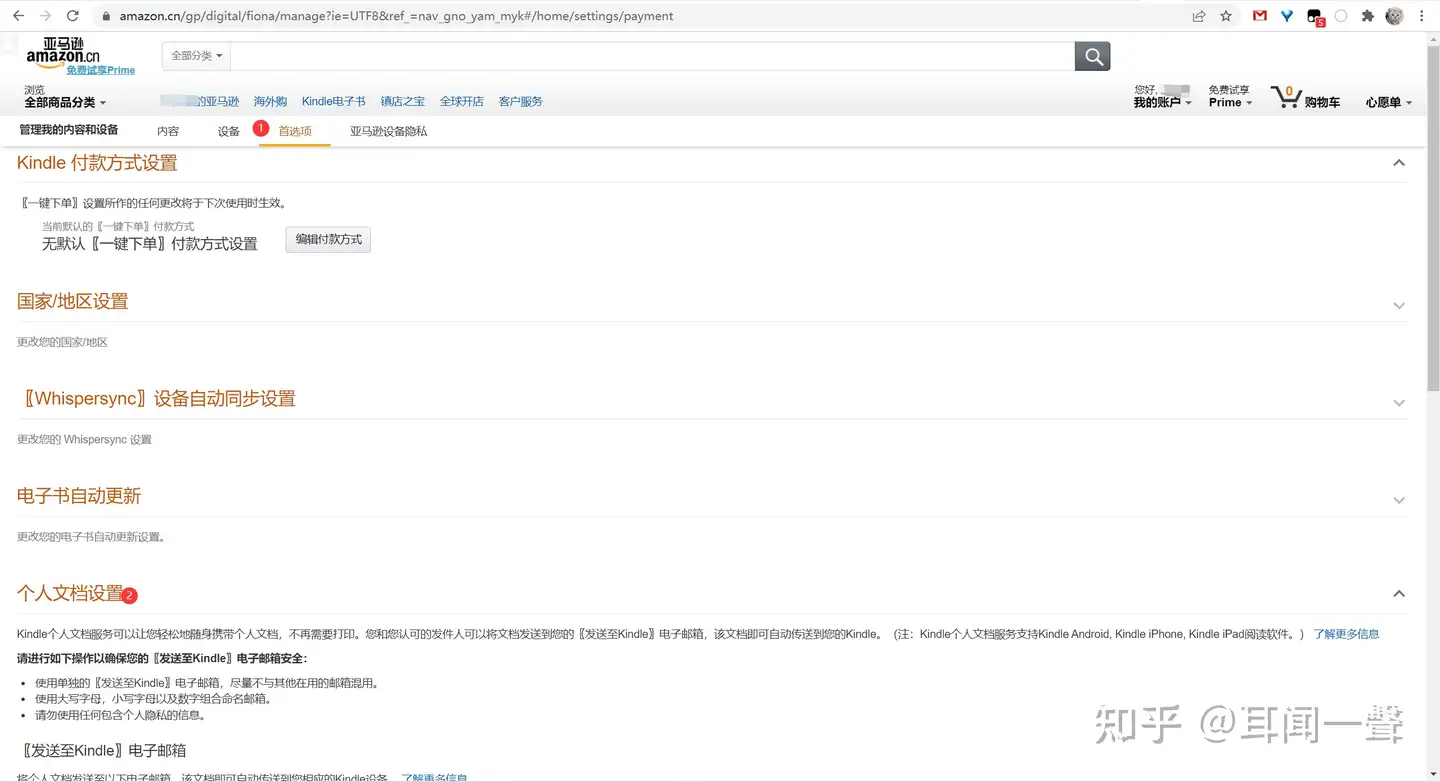
Task: Open the 全球开店 navigation link
Action: click(x=462, y=101)
